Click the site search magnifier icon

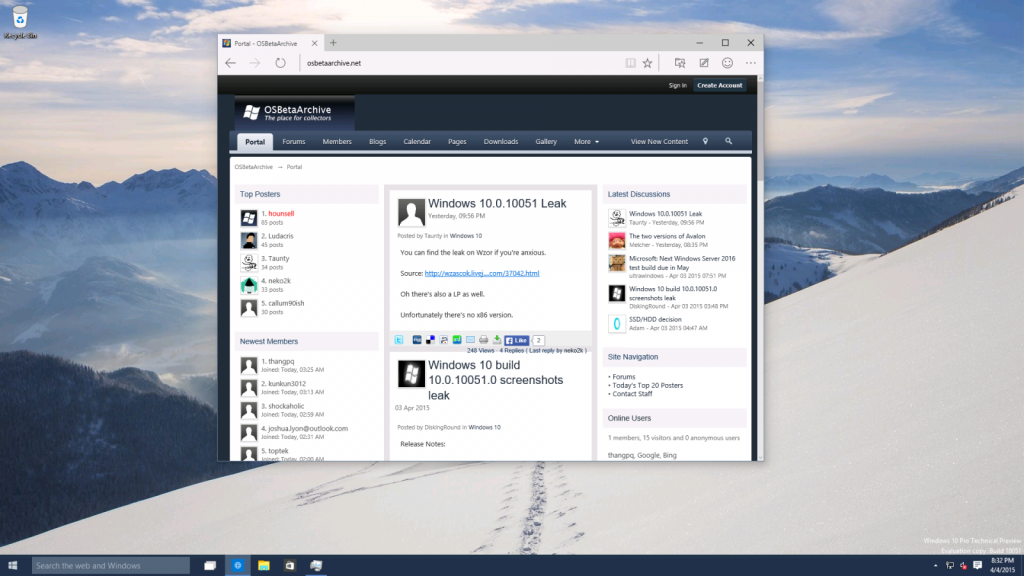click(x=729, y=141)
